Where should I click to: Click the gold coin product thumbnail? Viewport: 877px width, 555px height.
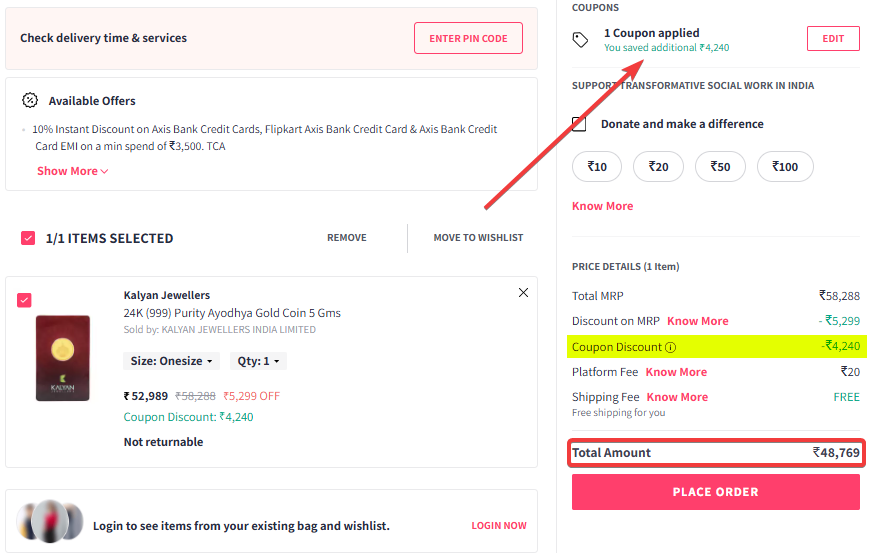pos(63,358)
